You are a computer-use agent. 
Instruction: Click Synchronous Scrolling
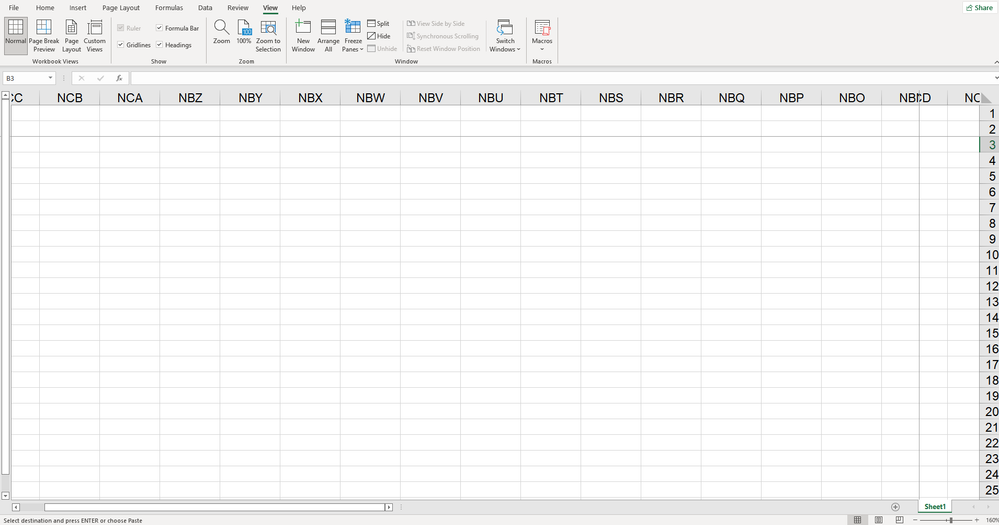click(x=443, y=36)
